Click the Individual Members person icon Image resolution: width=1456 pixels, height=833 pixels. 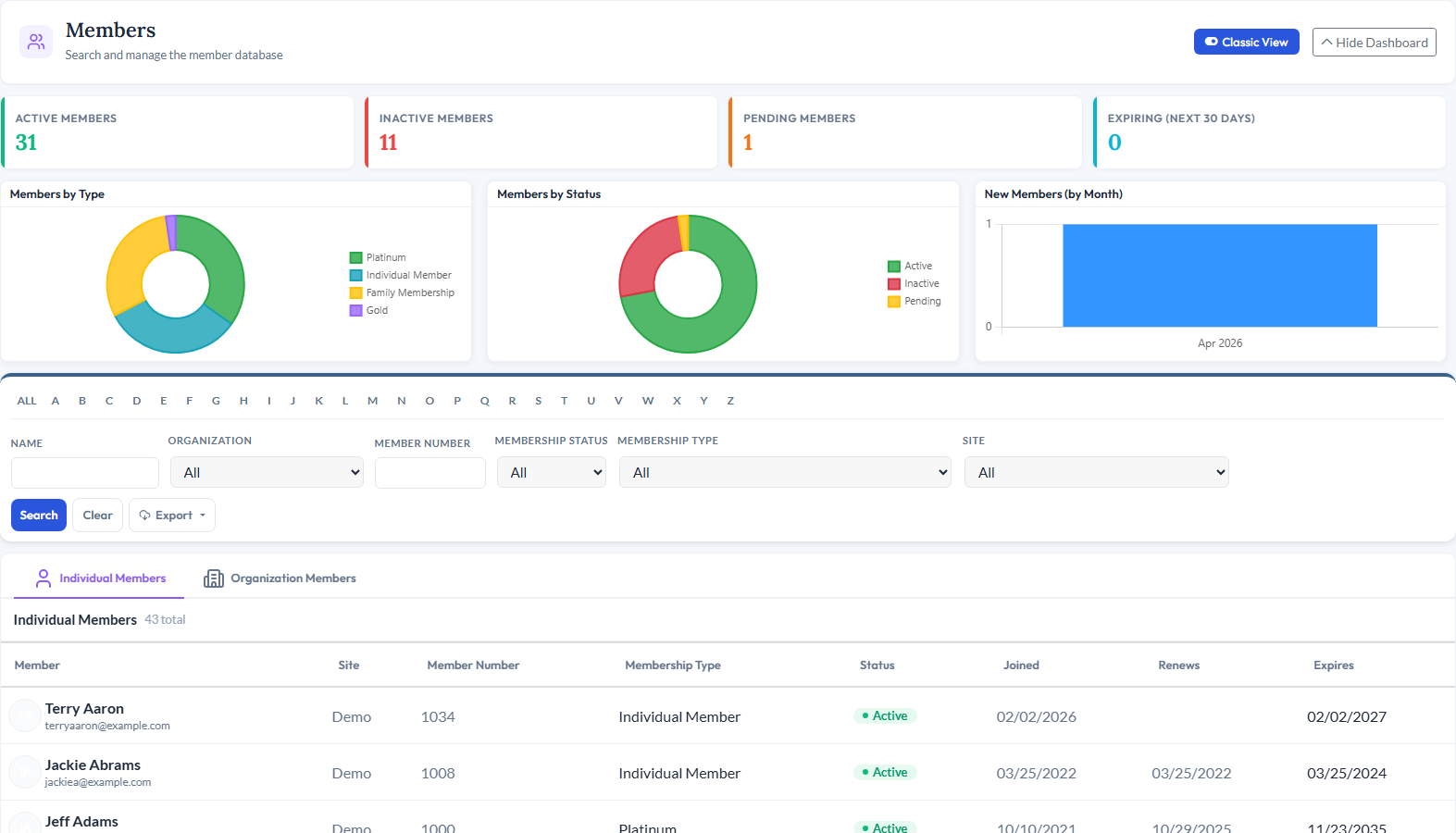point(44,578)
